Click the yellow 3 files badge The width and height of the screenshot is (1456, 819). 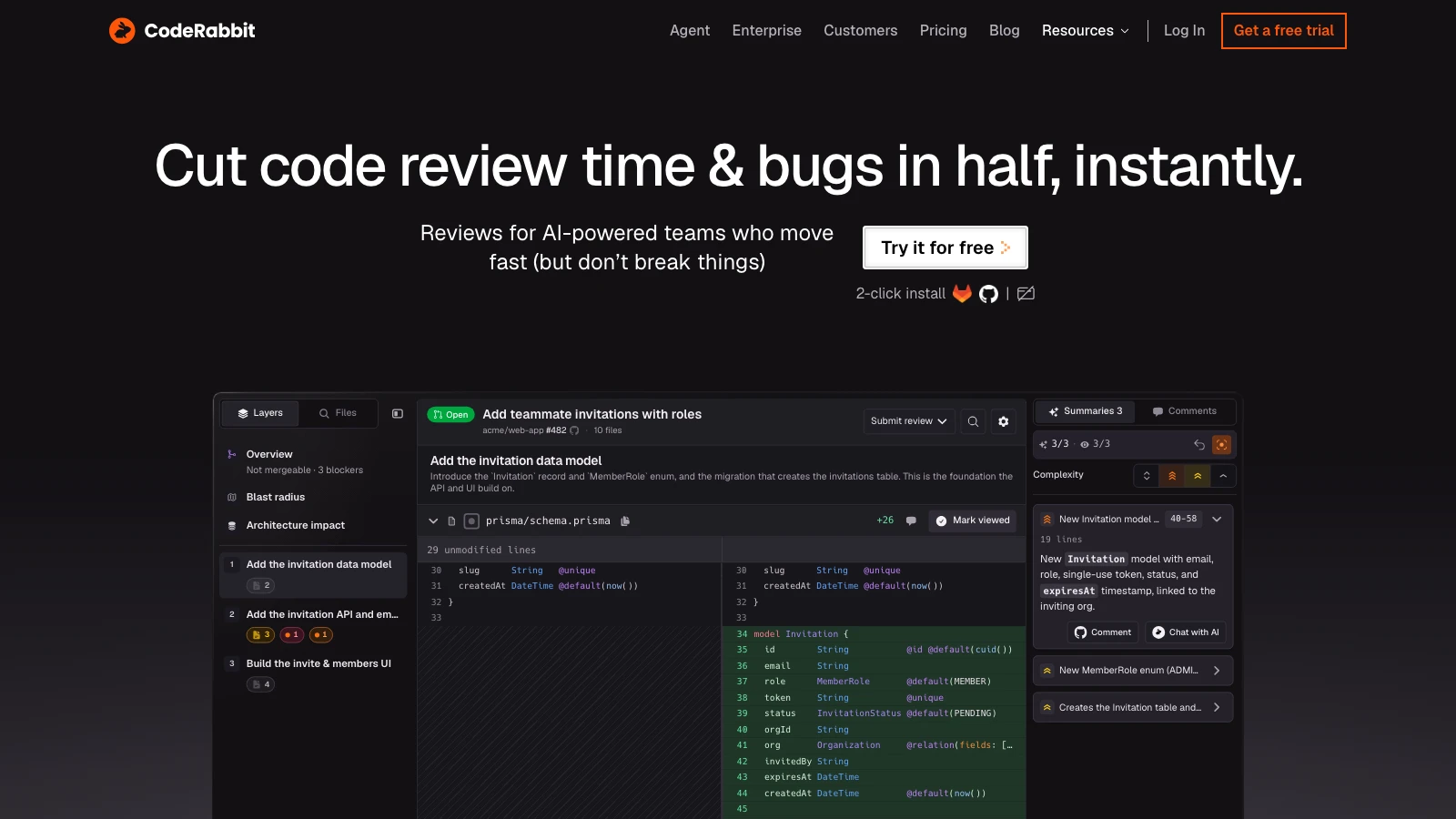[261, 634]
